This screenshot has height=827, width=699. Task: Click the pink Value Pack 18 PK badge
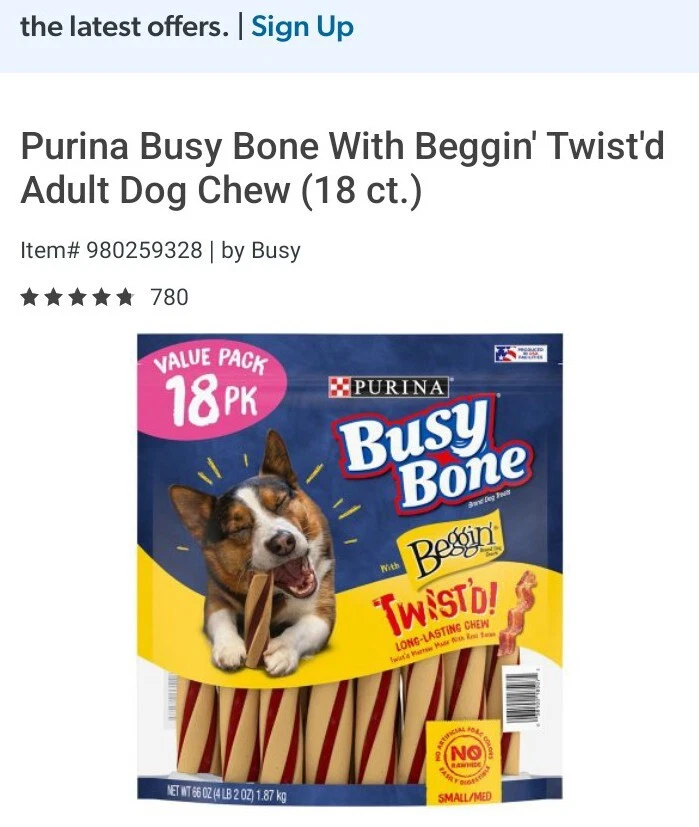[212, 388]
